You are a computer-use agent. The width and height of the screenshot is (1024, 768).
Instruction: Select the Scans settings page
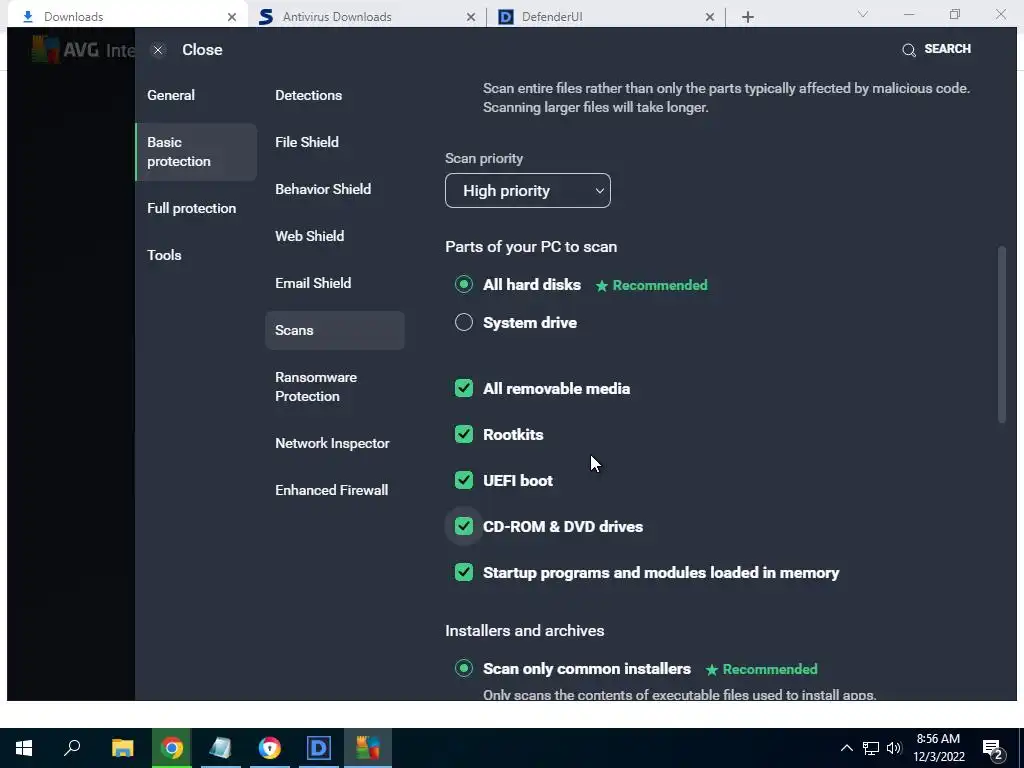335,330
